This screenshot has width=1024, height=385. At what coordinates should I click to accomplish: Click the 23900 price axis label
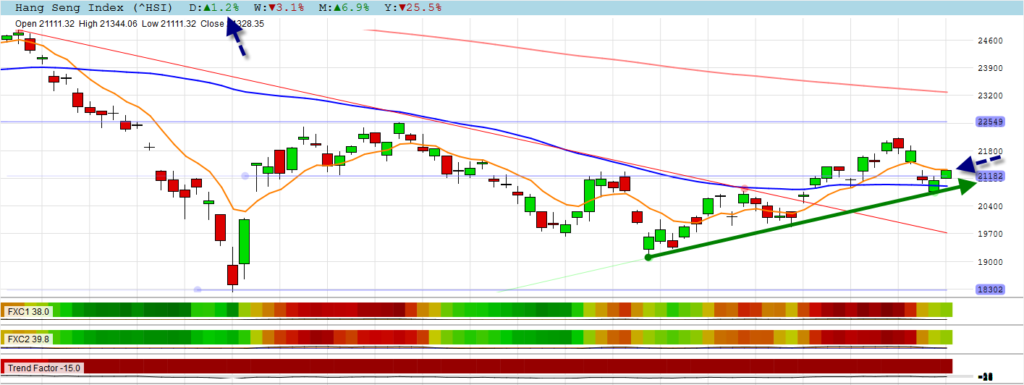tap(990, 68)
